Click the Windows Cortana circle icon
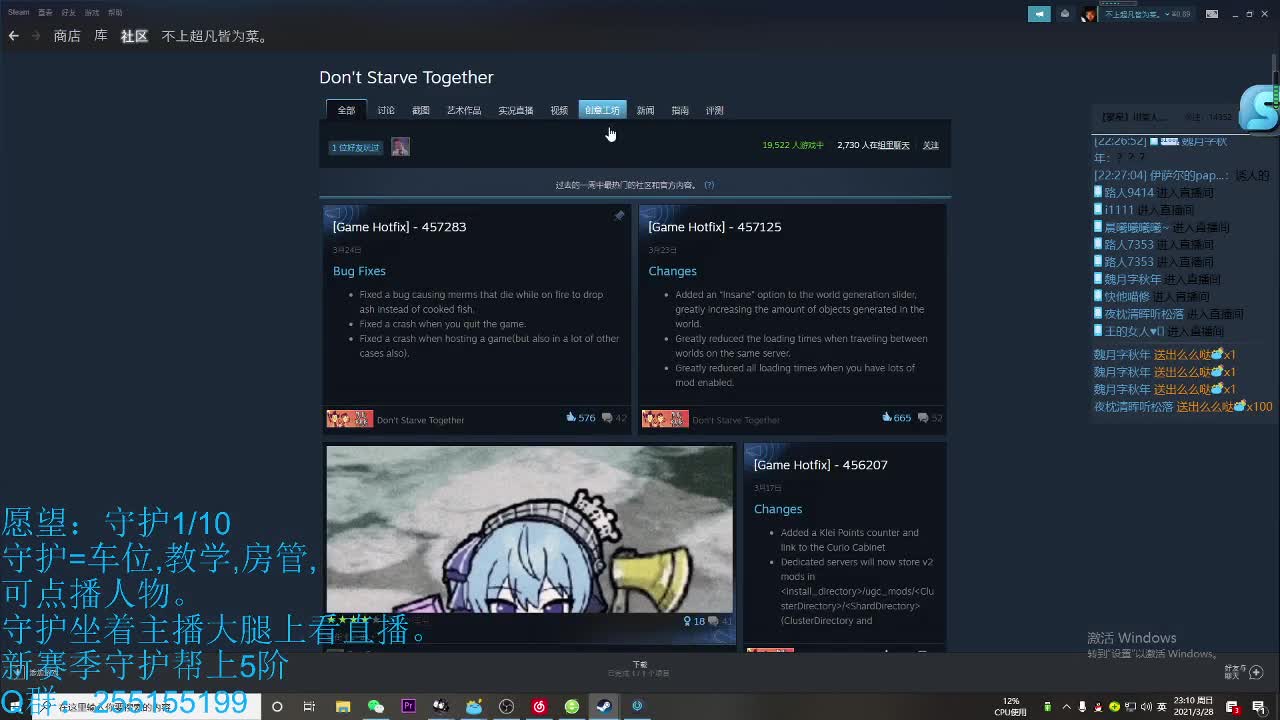 pyautogui.click(x=277, y=707)
